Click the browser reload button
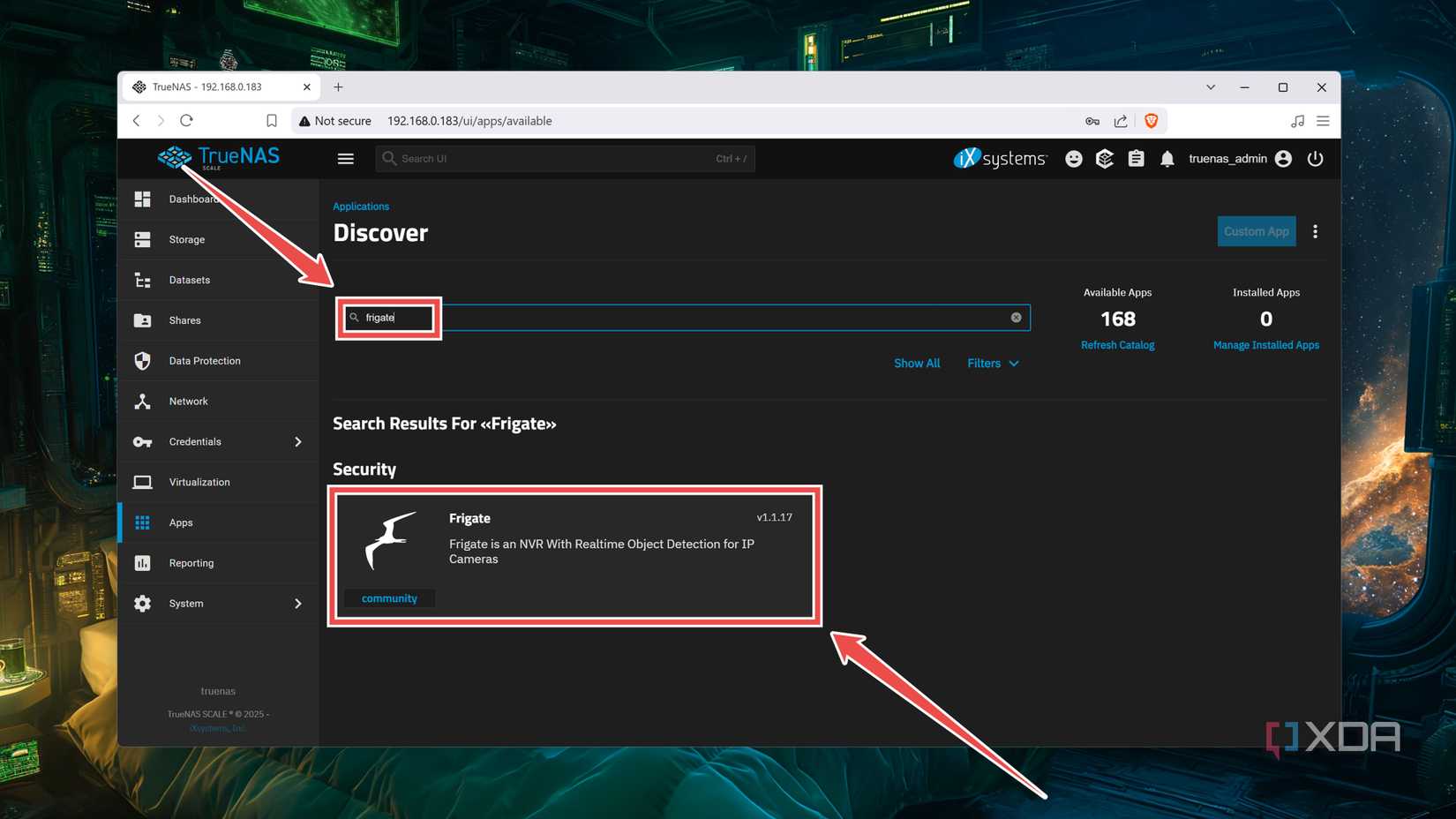This screenshot has width=1456, height=819. click(186, 121)
